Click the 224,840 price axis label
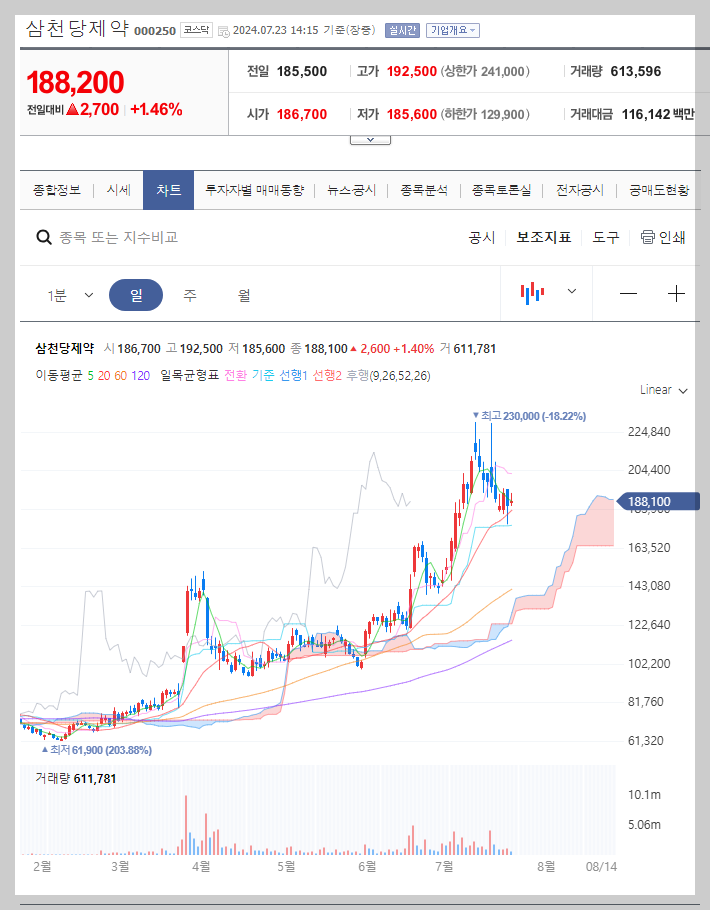 pos(649,431)
